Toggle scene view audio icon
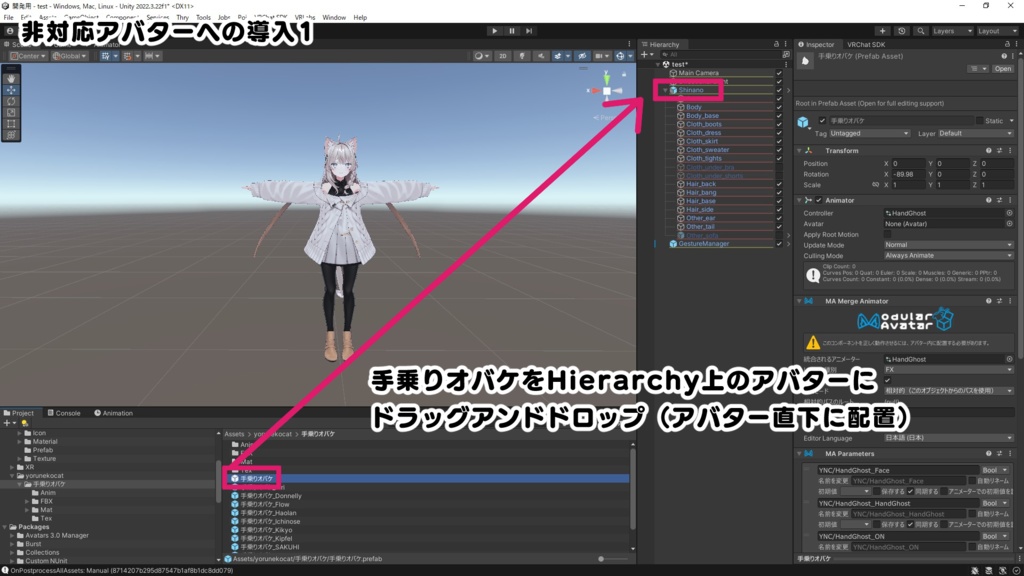 click(x=542, y=58)
